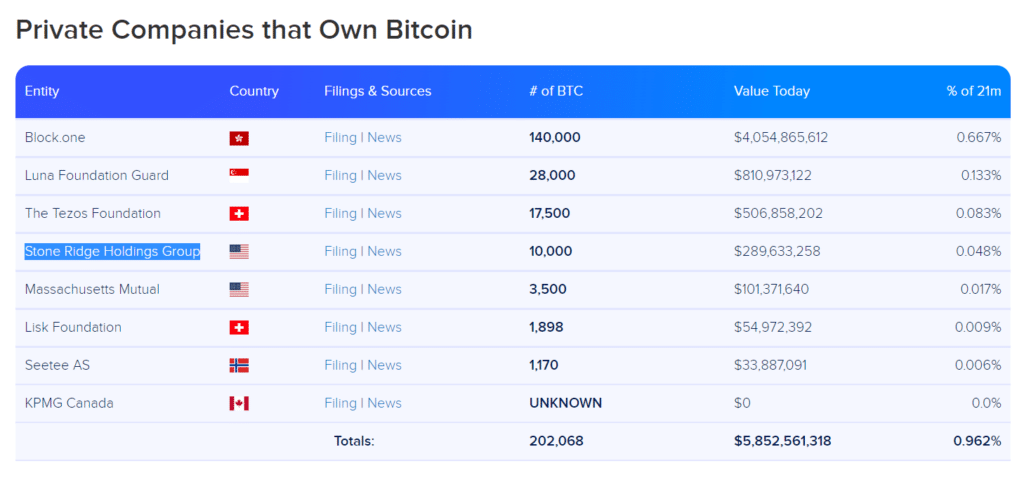This screenshot has height=480, width=1024.
Task: Click the Swiss flag beside The Tezos Foundation
Action: click(x=239, y=214)
